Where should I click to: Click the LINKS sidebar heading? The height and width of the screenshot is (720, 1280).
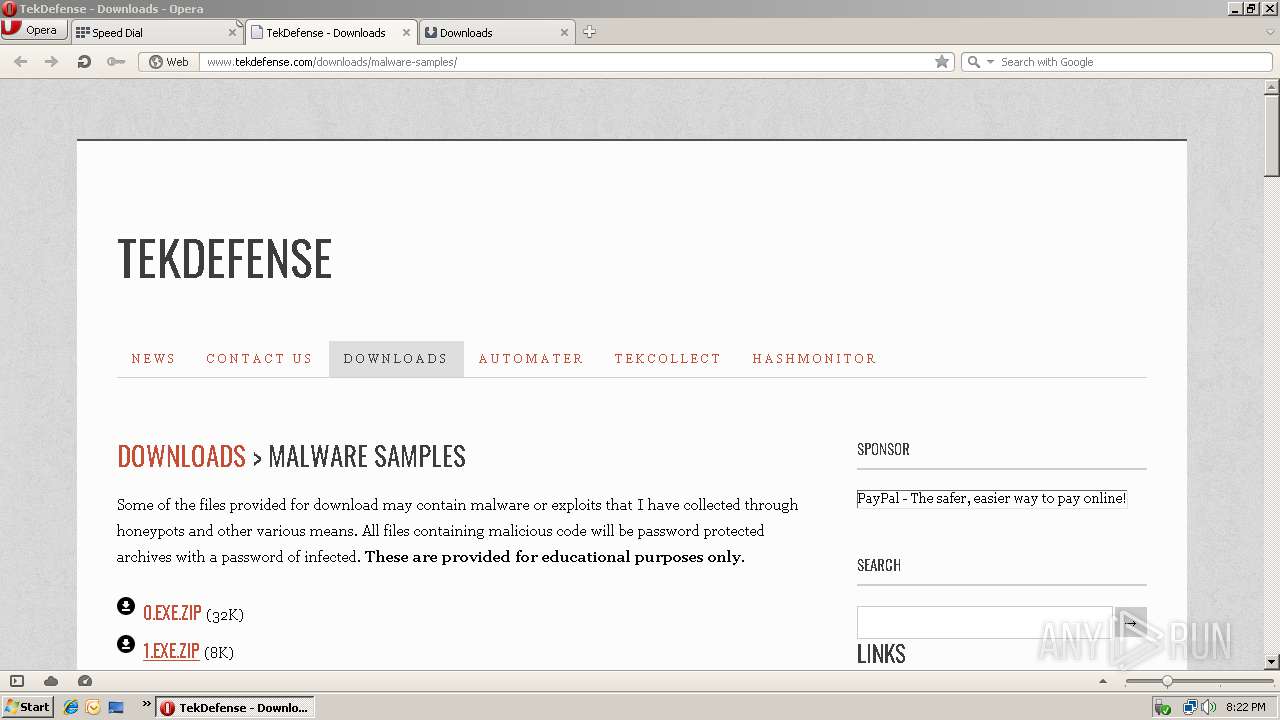(881, 654)
